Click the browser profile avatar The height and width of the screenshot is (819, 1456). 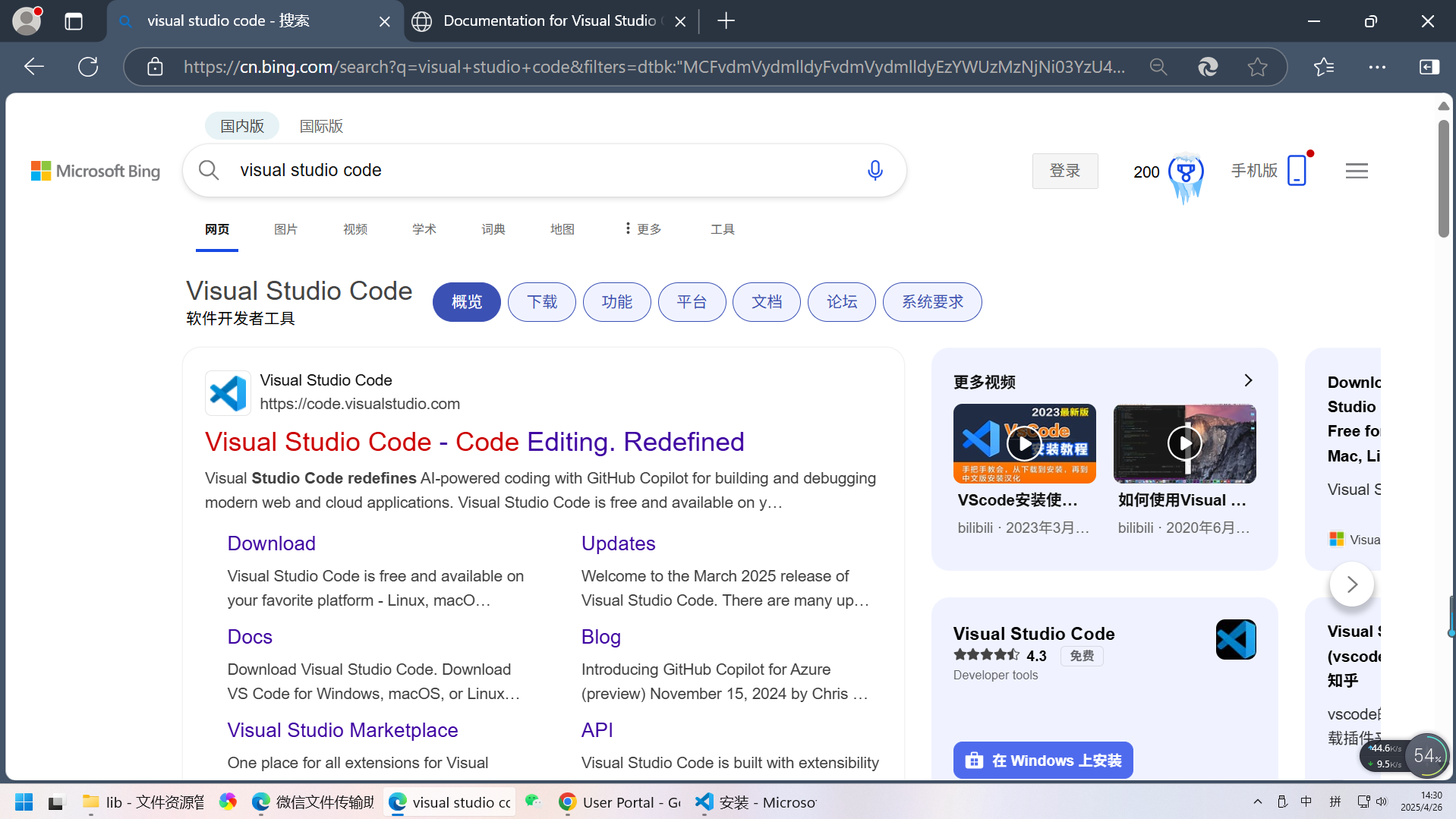coord(27,20)
